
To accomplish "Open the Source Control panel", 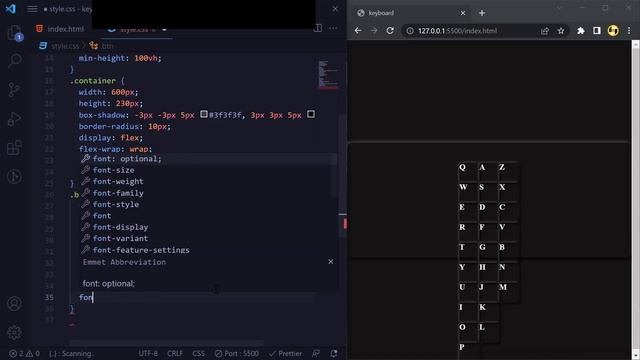I will (x=15, y=90).
